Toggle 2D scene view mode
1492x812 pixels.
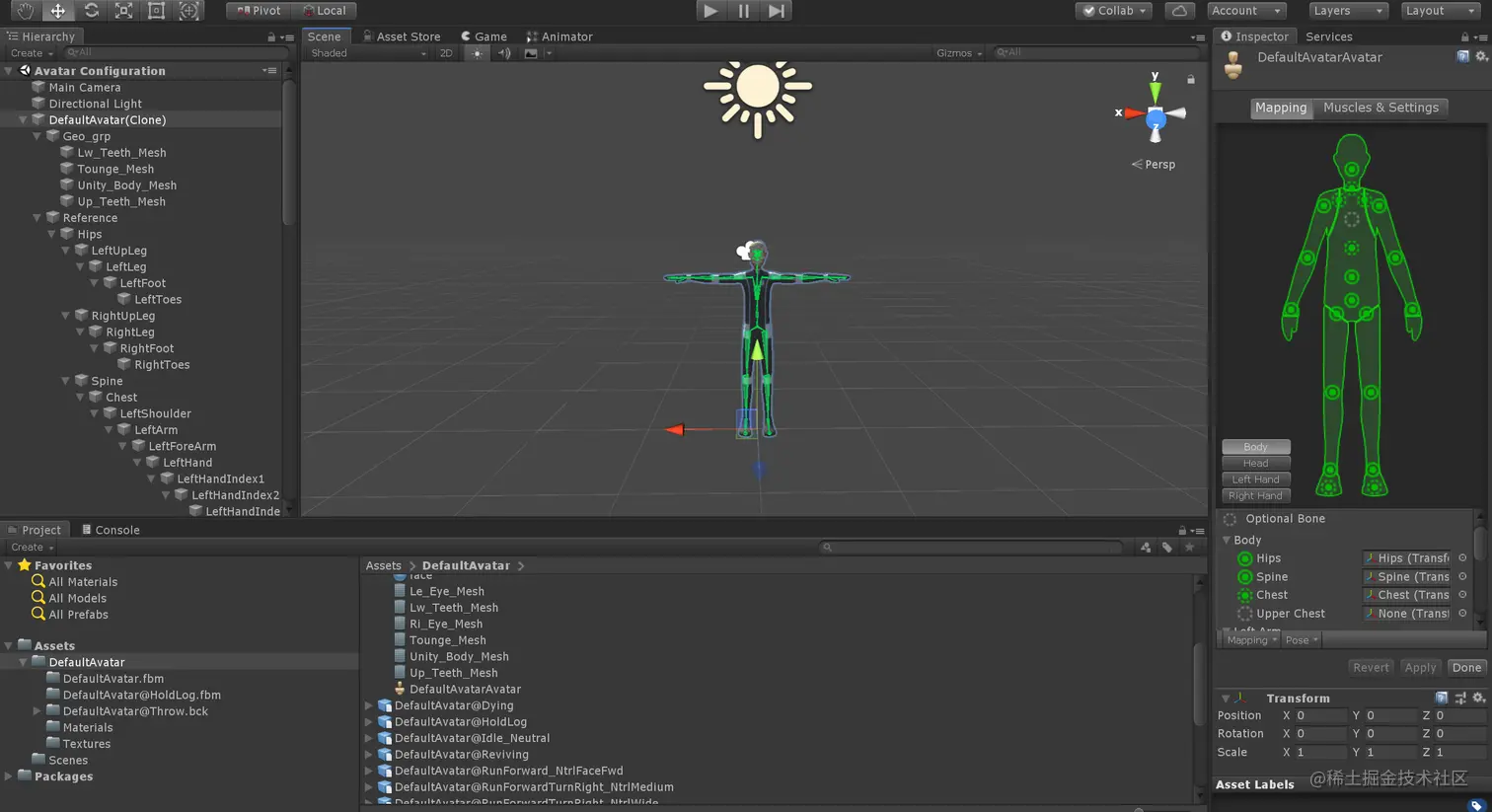(446, 53)
